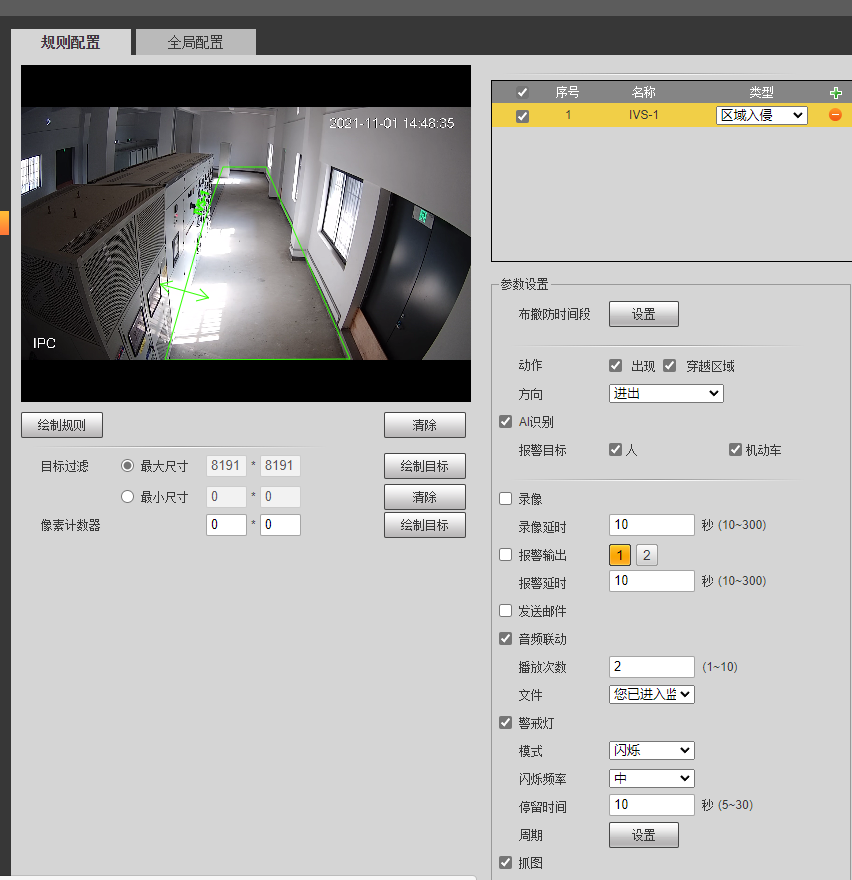Click 绘制目标 button for 像素计数器
This screenshot has height=880, width=852.
(424, 525)
